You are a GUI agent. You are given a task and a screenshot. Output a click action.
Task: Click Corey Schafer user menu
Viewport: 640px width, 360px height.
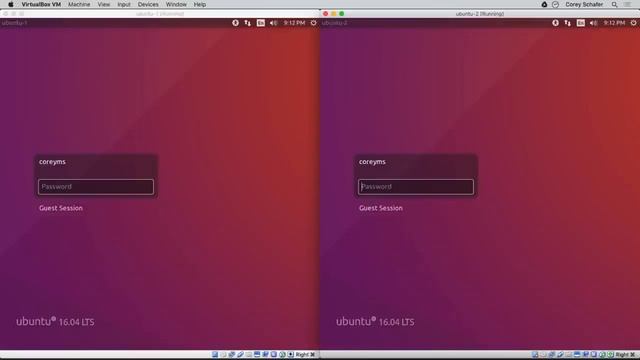(584, 4)
